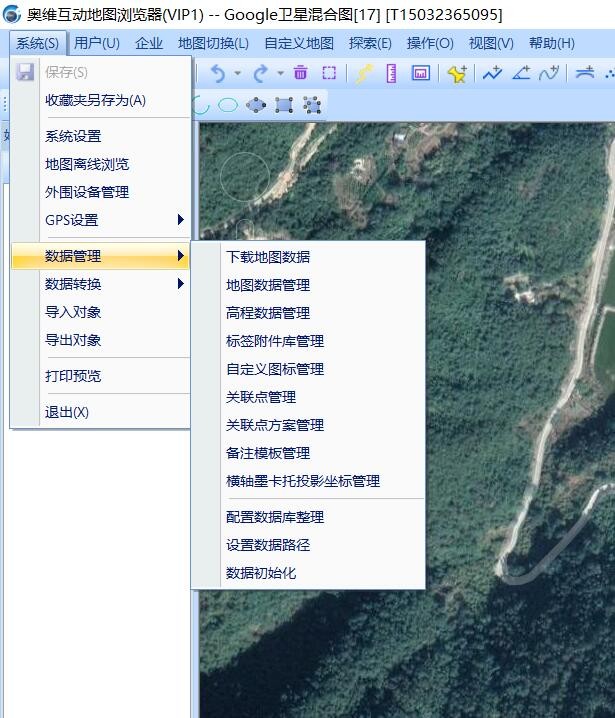This screenshot has width=615, height=718.
Task: Click the redo arrow icon
Action: pos(261,73)
